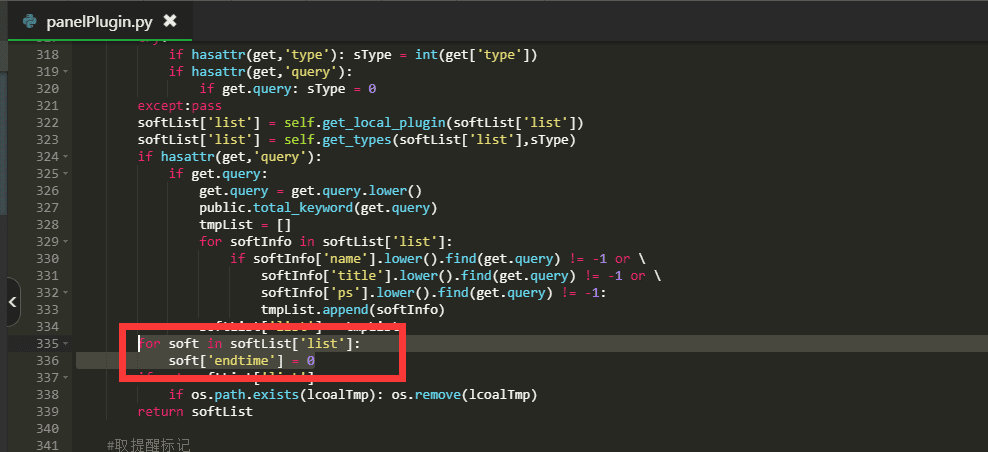Place cursor on 'return softList' line

click(x=195, y=411)
